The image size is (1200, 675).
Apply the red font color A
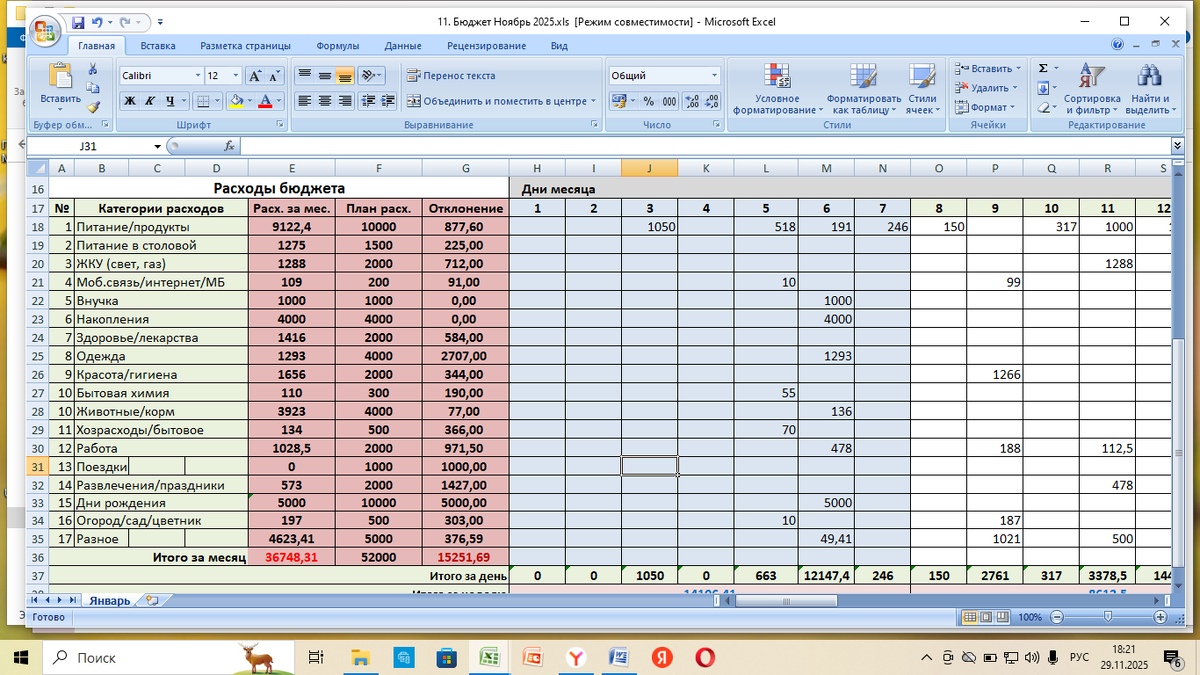tap(264, 101)
